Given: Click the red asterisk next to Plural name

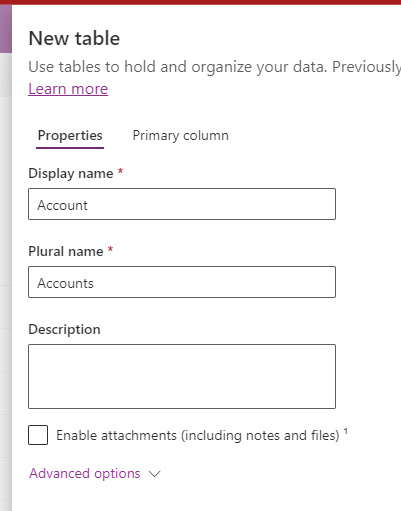Looking at the screenshot, I should click(111, 249).
